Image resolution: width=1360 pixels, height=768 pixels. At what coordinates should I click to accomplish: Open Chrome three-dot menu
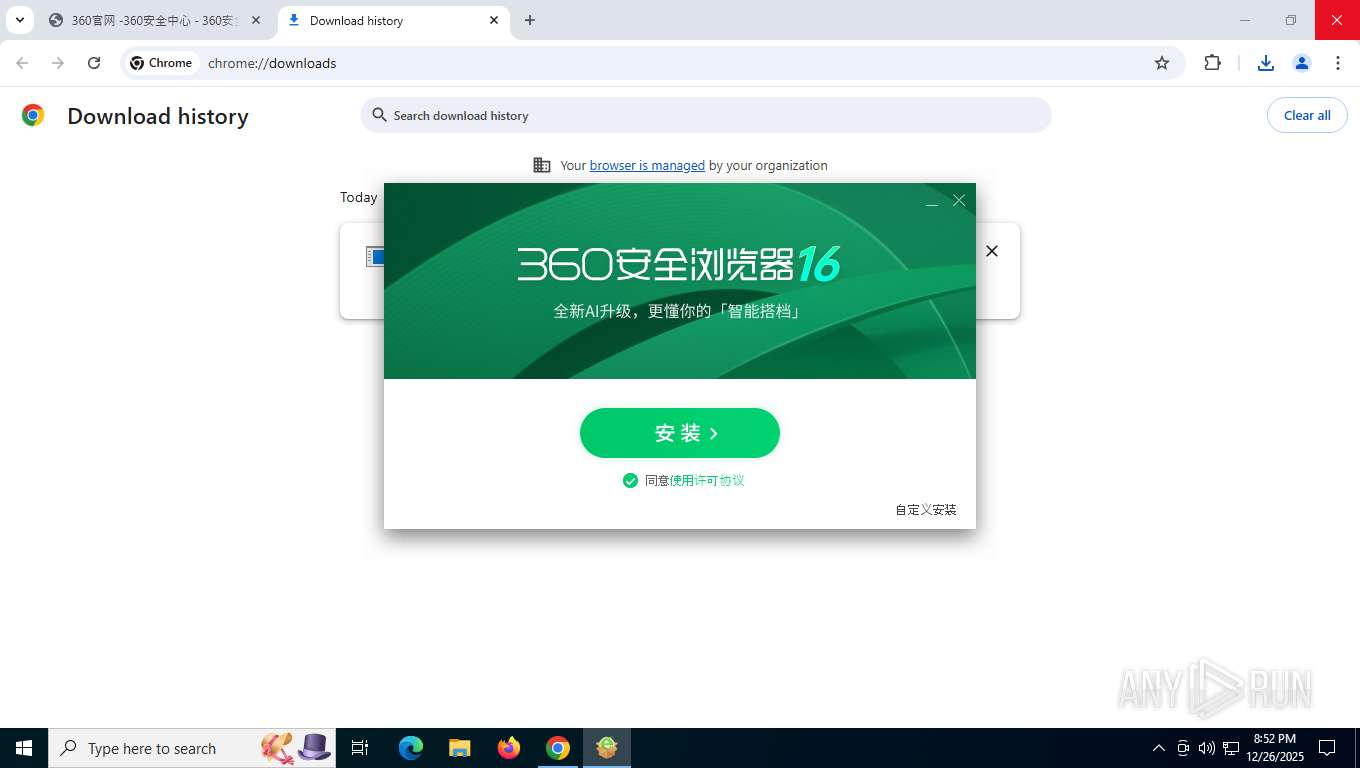click(1338, 63)
